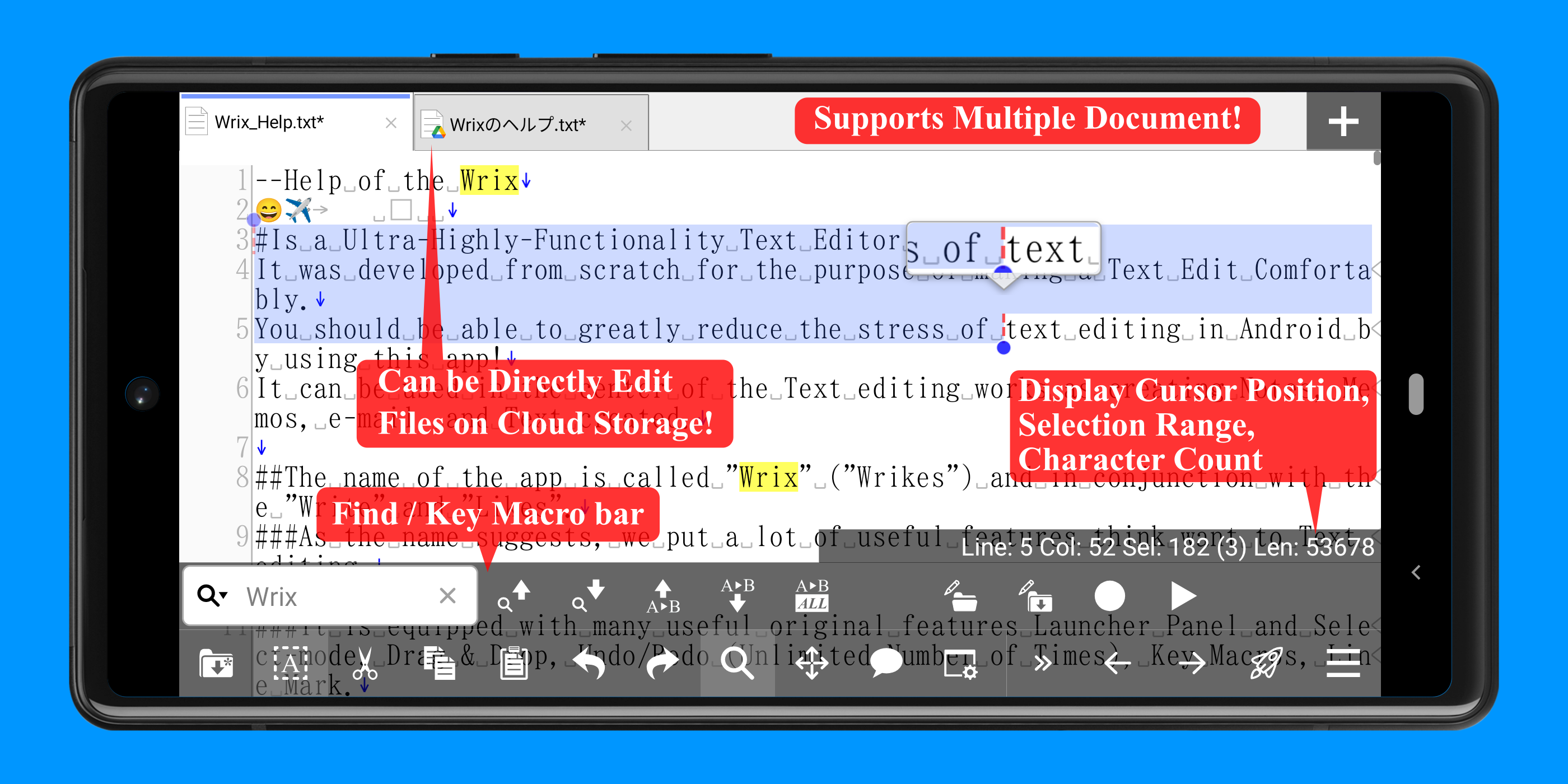This screenshot has height=784, width=1568.
Task: Click the vertical scrollbar thumb
Action: [x=1376, y=158]
